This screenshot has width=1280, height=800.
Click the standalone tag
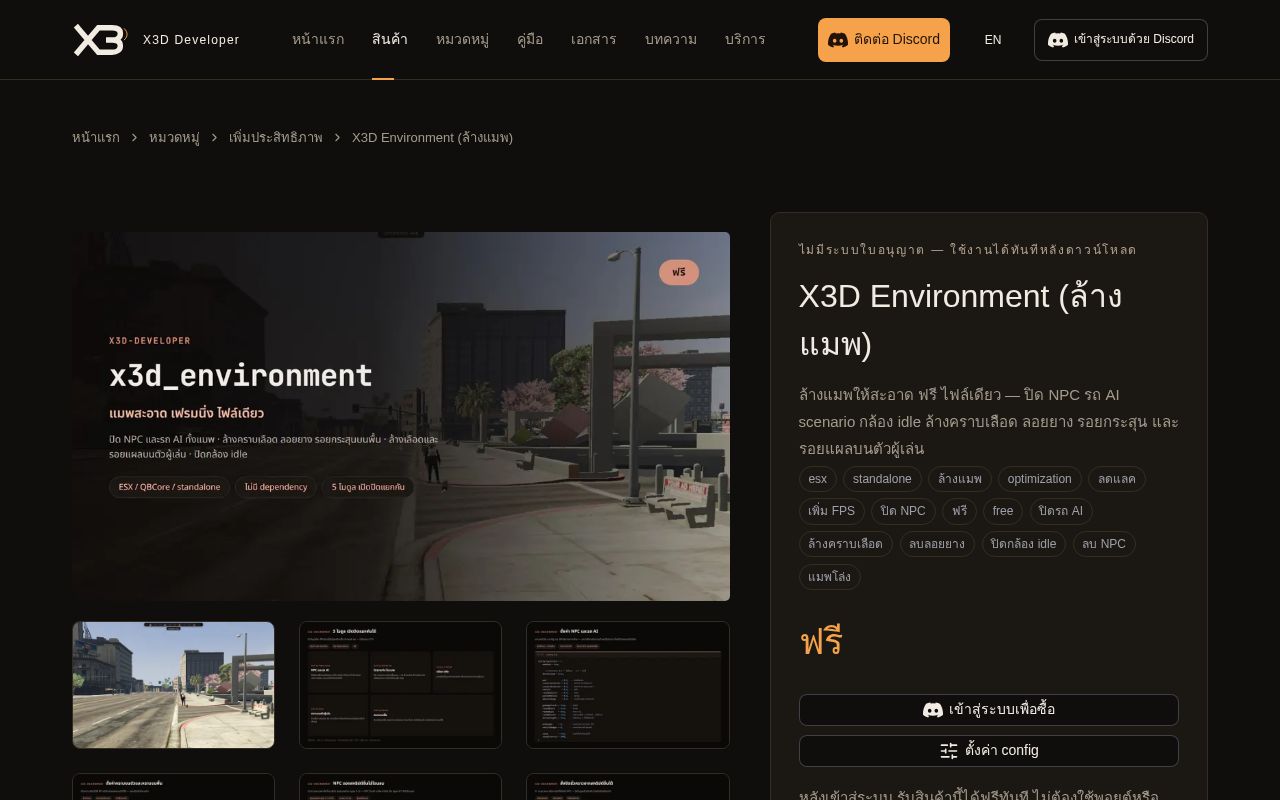point(882,479)
